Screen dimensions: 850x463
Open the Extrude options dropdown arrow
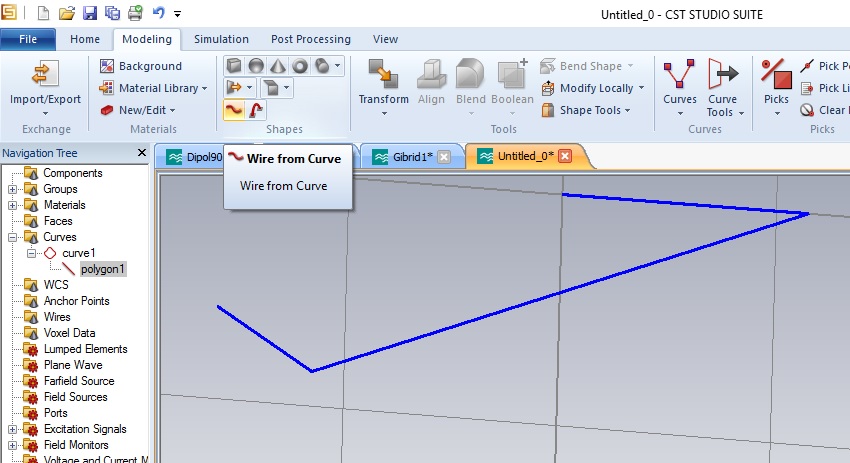(249, 87)
